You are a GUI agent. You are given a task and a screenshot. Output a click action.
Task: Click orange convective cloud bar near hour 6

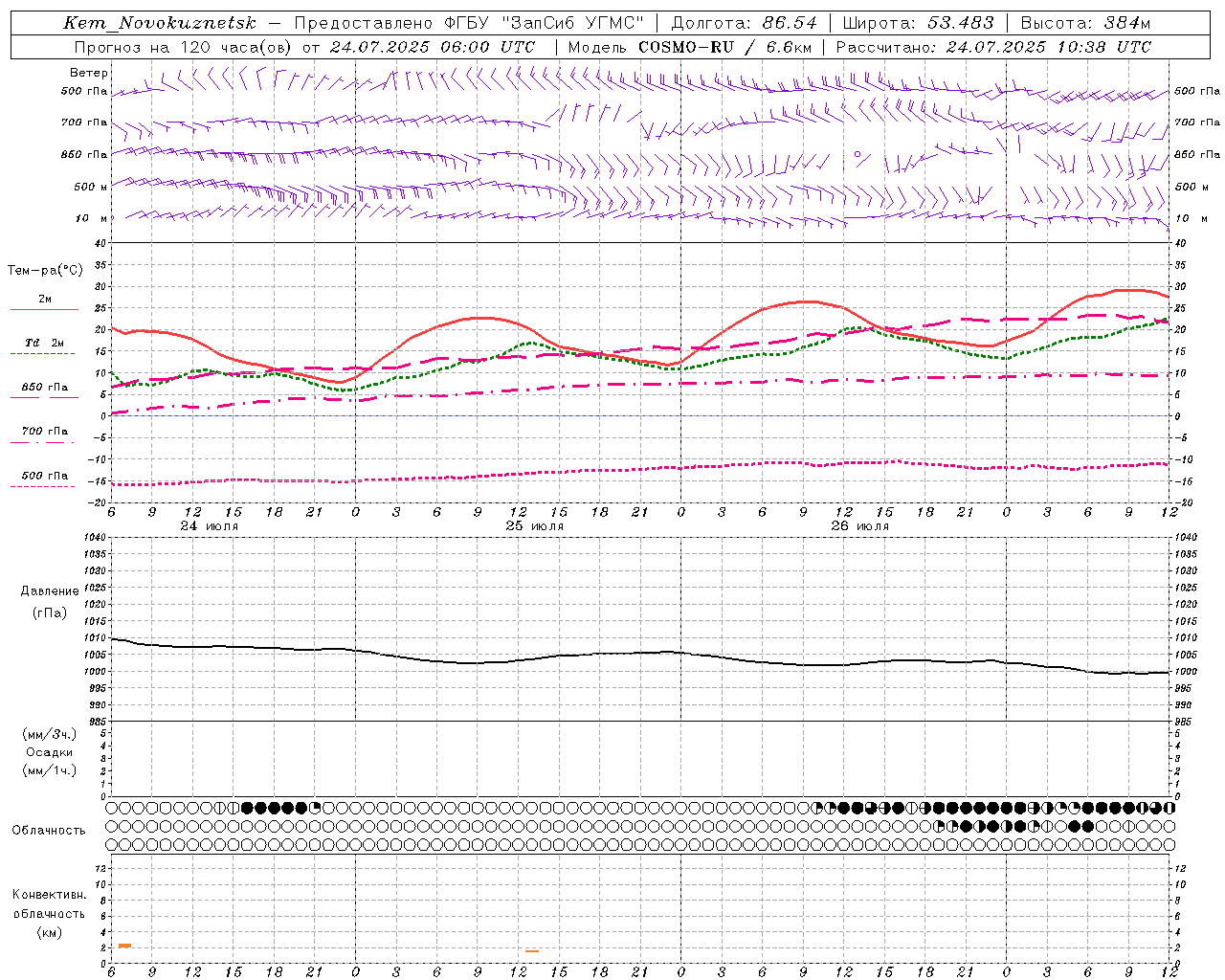coord(124,946)
